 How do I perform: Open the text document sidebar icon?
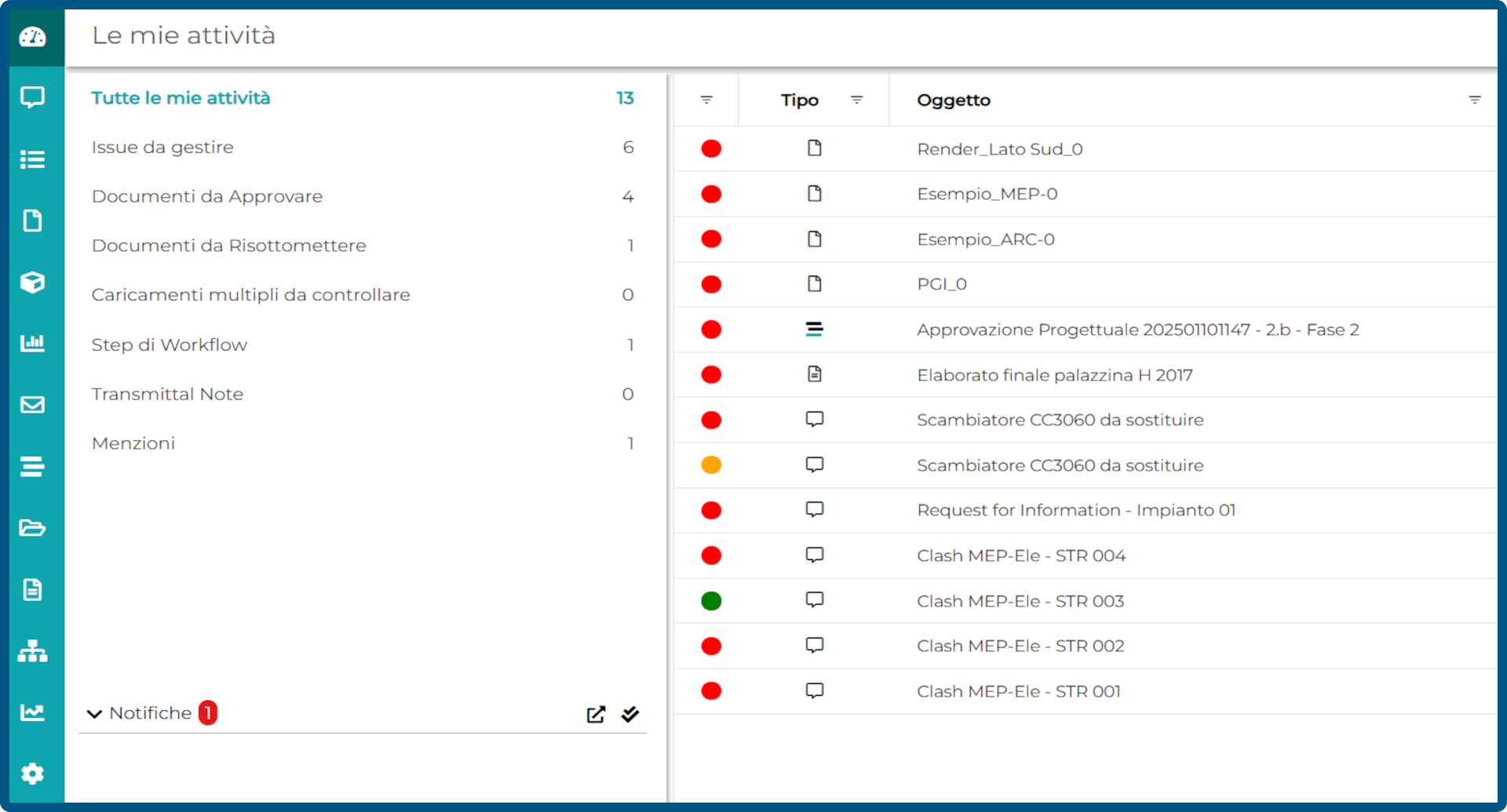32,589
